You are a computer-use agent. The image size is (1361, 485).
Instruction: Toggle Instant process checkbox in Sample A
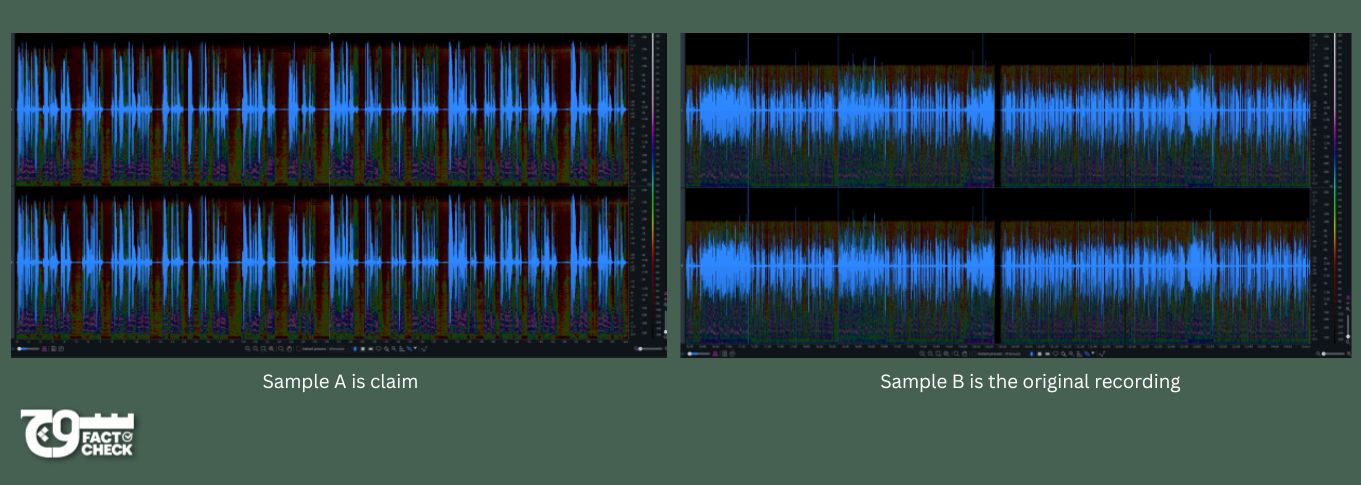coord(298,349)
